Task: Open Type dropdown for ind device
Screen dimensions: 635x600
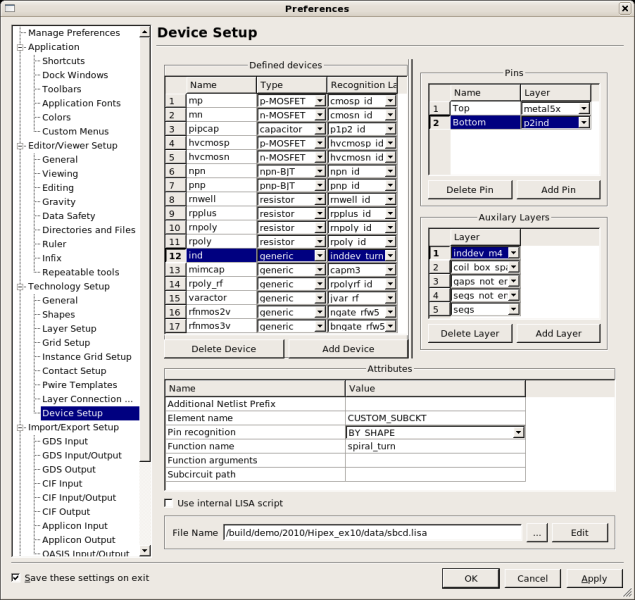Action: pyautogui.click(x=320, y=256)
